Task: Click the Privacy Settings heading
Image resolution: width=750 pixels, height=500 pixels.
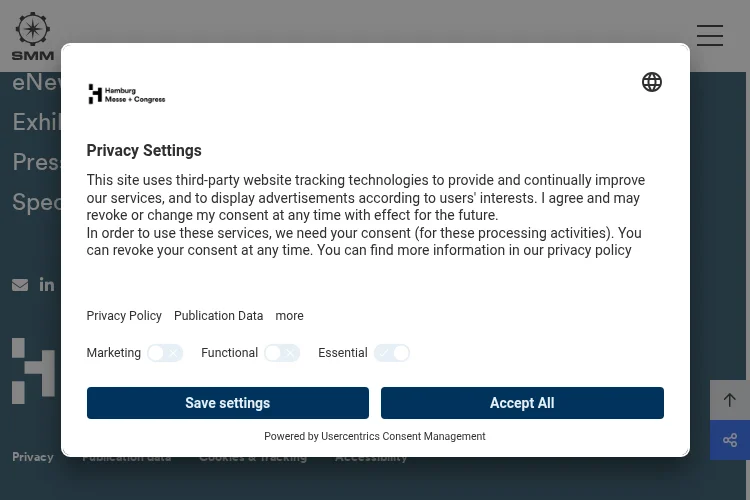Action: (x=144, y=151)
